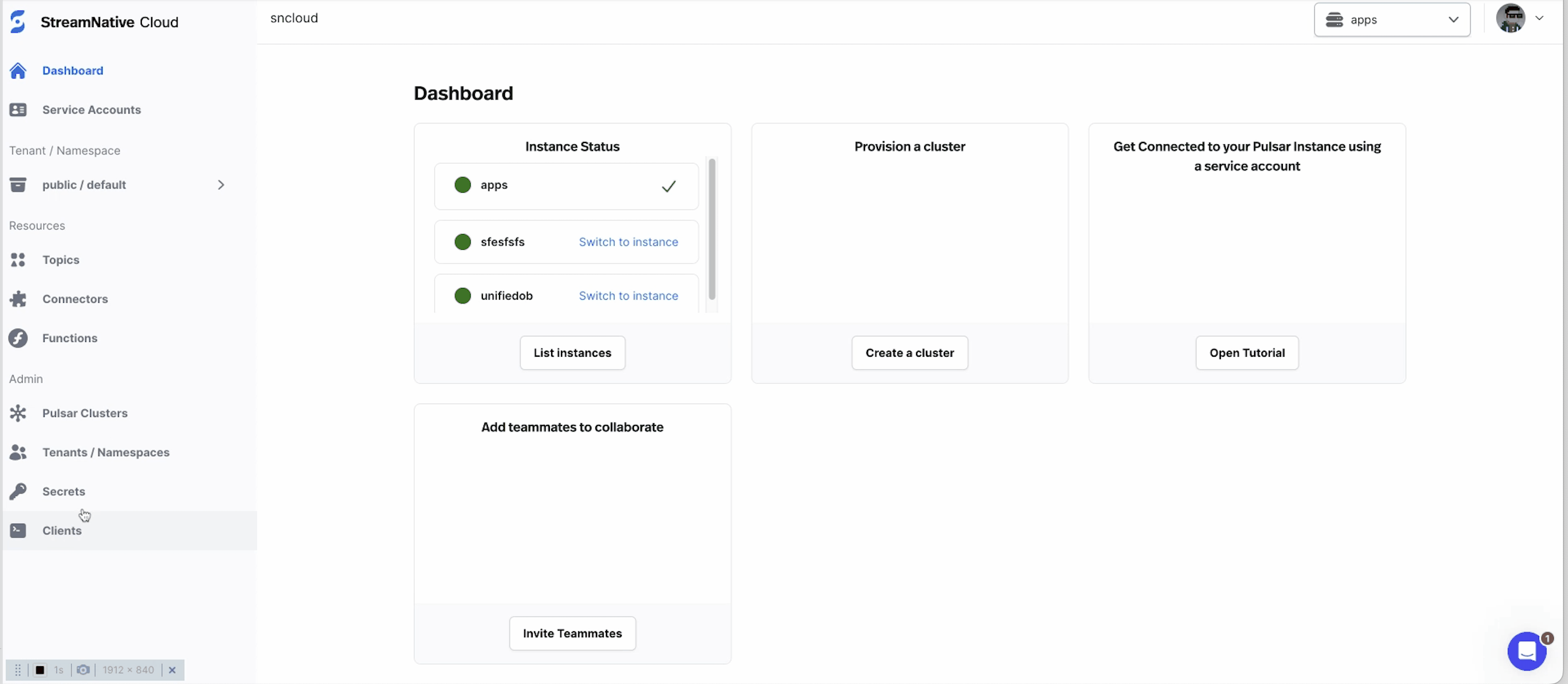
Task: Click the Secrets key icon
Action: 18,491
